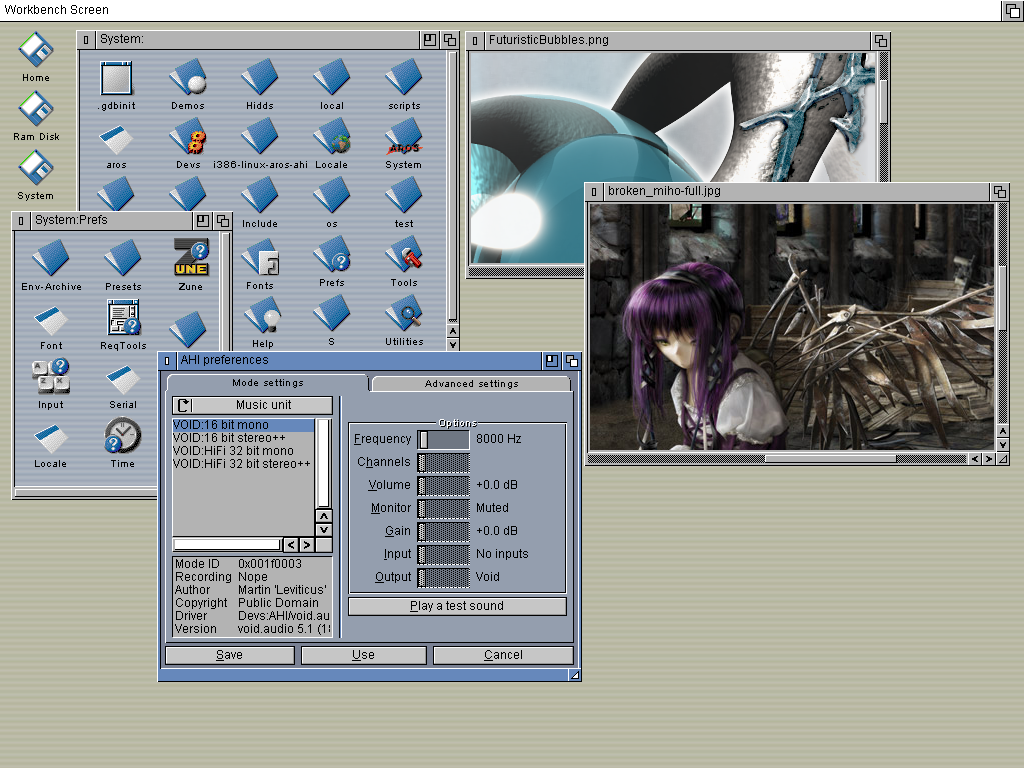Launch the ReqTools preferences icon
Image resolution: width=1024 pixels, height=768 pixels.
coord(123,317)
